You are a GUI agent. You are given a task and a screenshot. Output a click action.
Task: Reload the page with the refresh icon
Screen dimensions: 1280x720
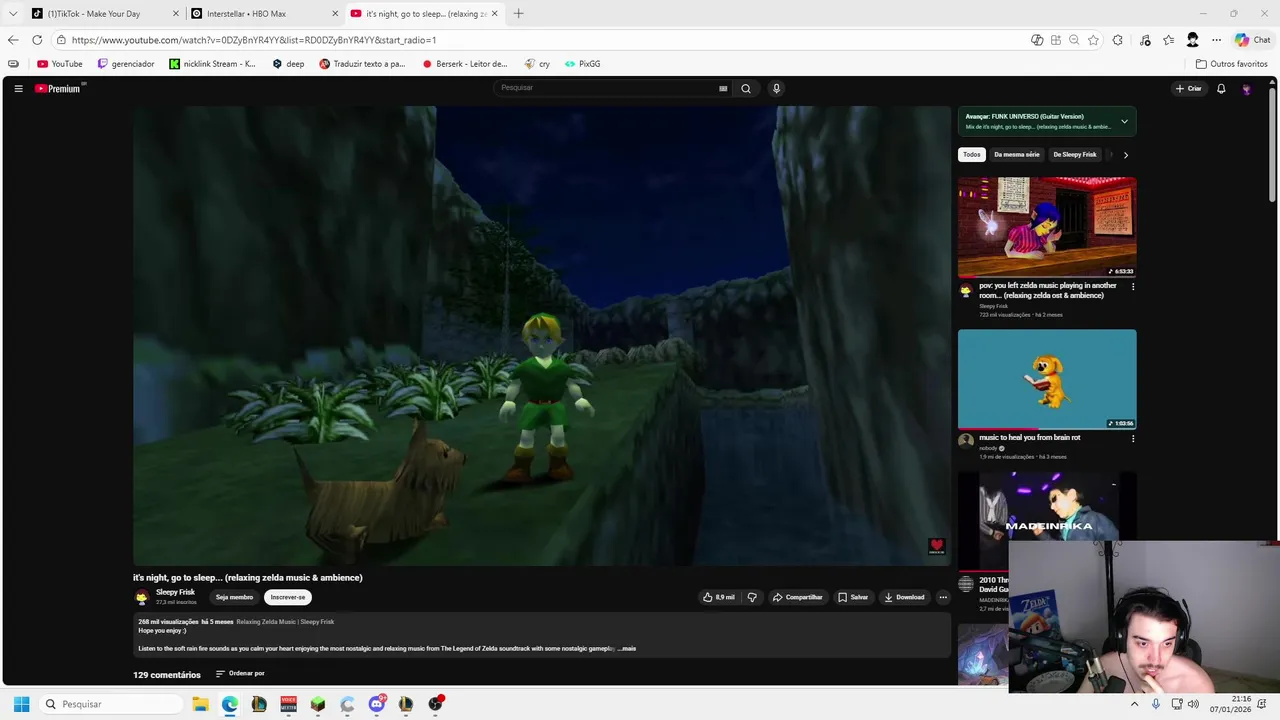point(37,40)
